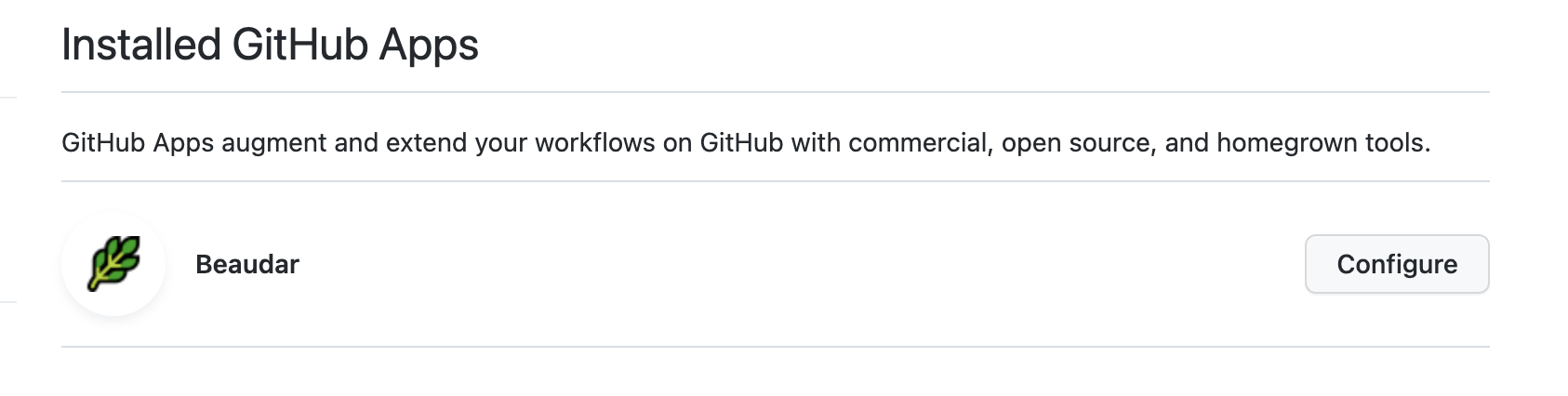Image resolution: width=1568 pixels, height=396 pixels.
Task: Click the word Configure on the button
Action: click(x=1396, y=265)
